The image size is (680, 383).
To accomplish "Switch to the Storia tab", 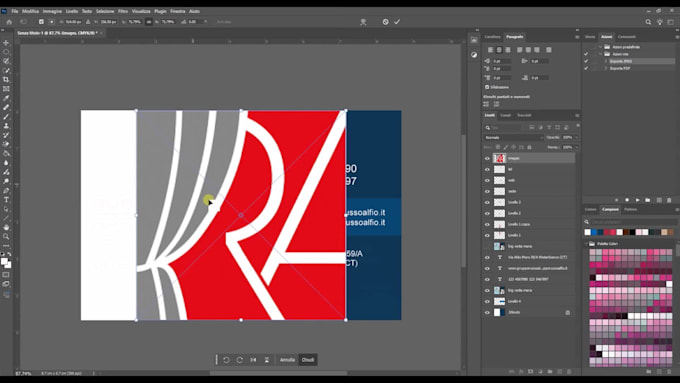I will (590, 37).
